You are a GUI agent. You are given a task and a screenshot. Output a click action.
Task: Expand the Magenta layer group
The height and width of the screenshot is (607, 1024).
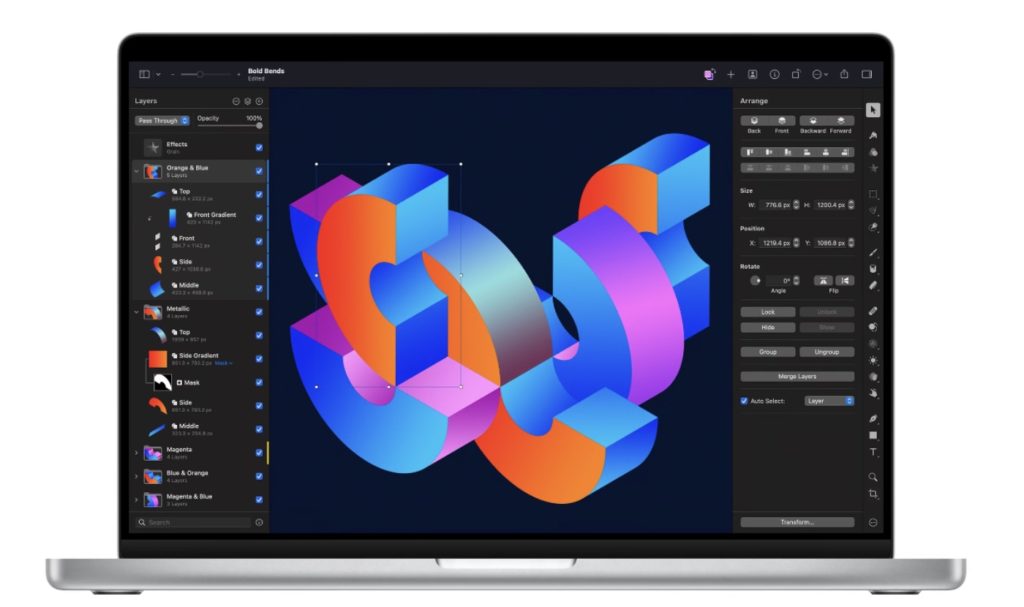click(x=137, y=452)
